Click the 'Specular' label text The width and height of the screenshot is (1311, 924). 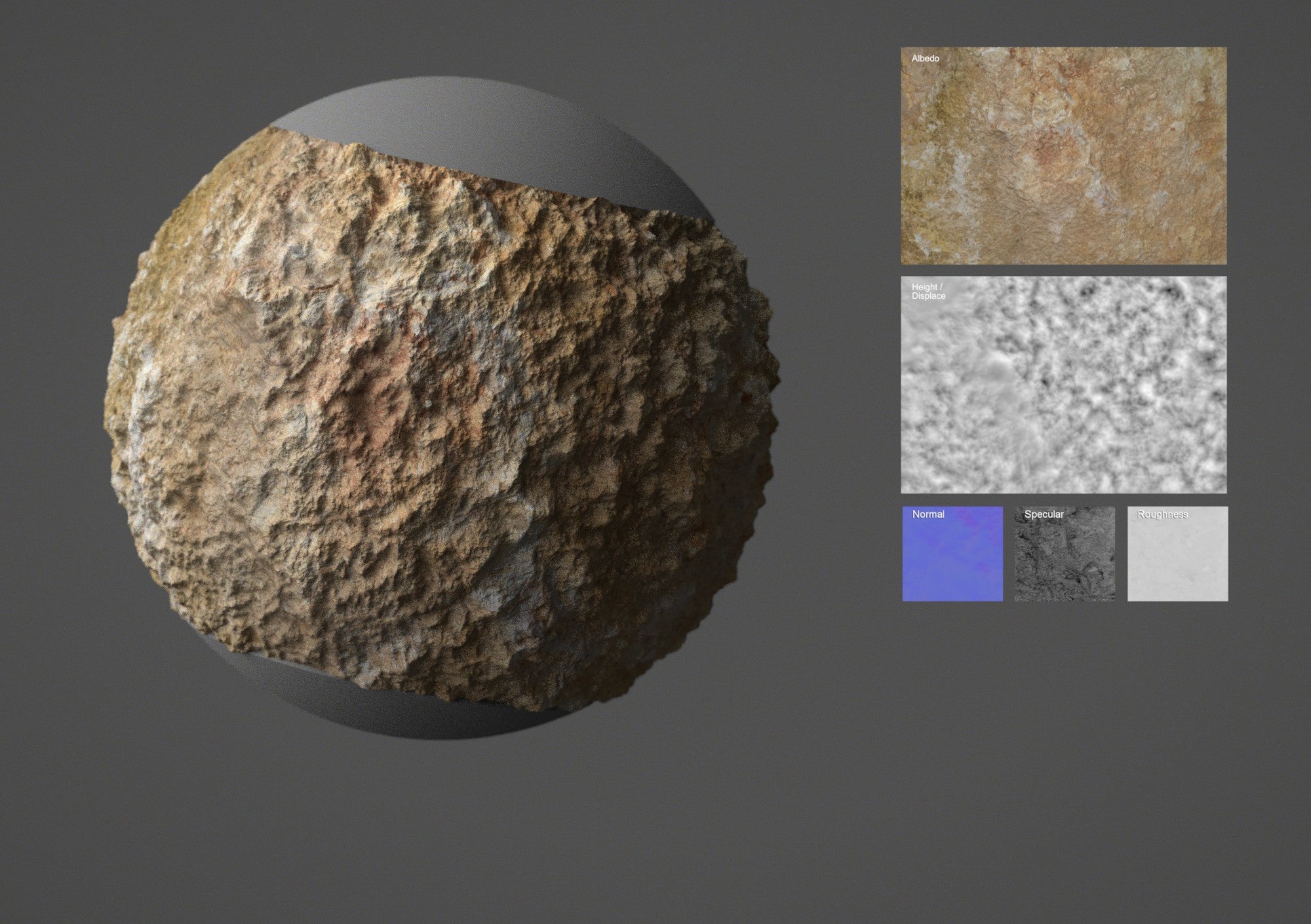[1044, 514]
